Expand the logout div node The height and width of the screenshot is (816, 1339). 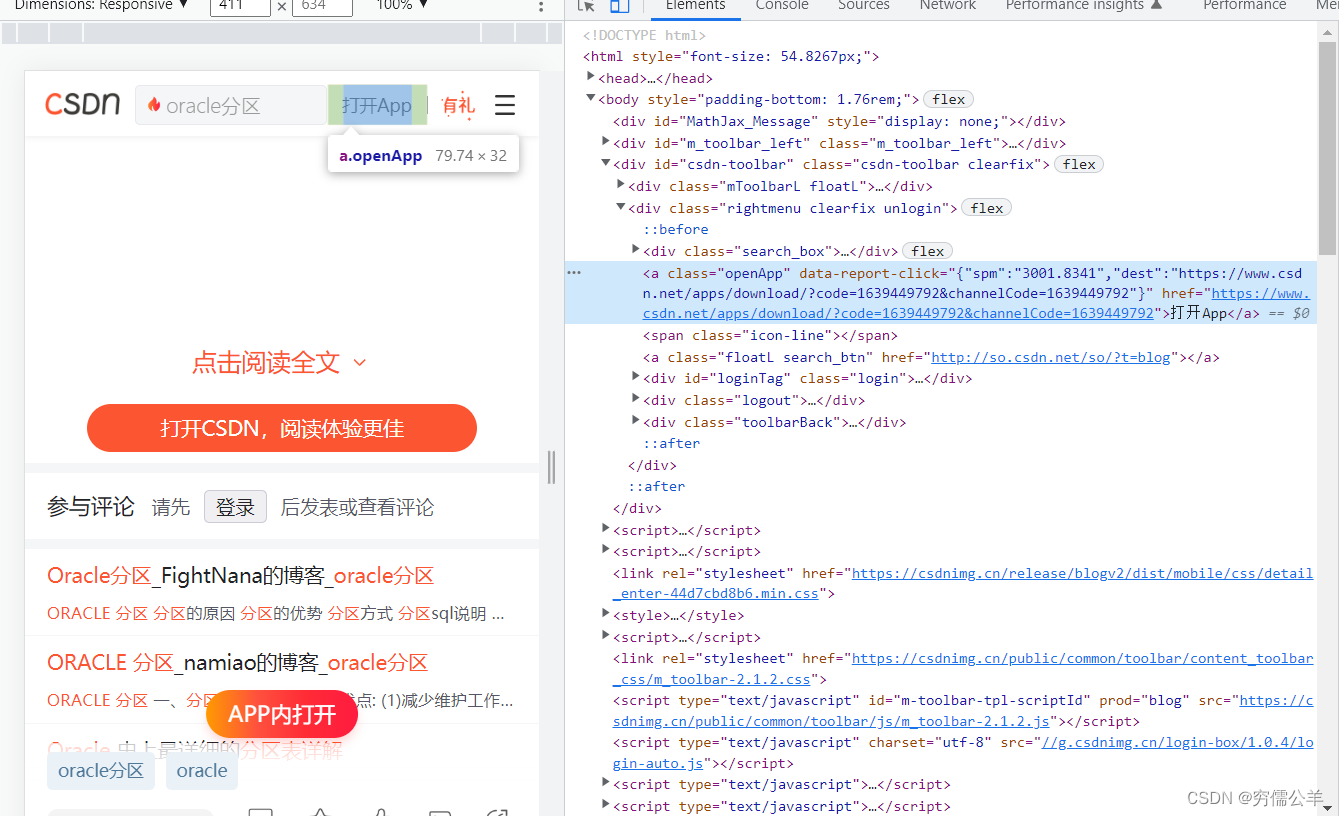636,399
